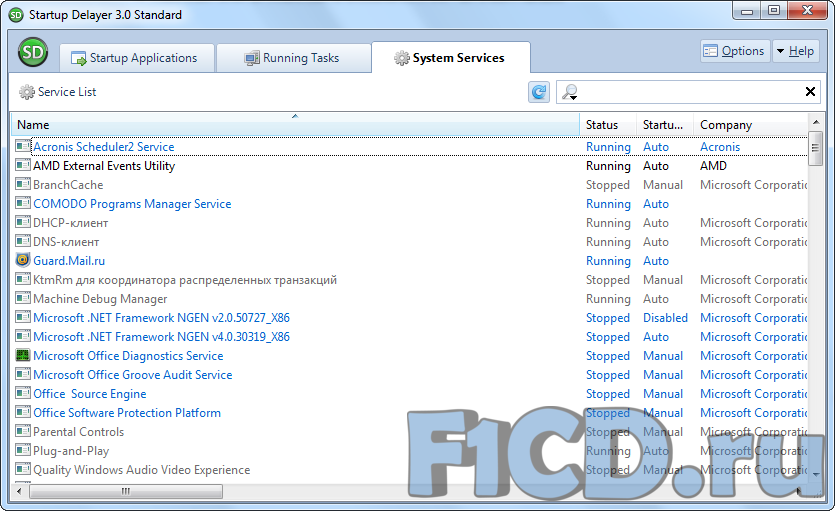Click the Guard.Mail.ru shield icon
835x511 pixels.
[x=23, y=260]
